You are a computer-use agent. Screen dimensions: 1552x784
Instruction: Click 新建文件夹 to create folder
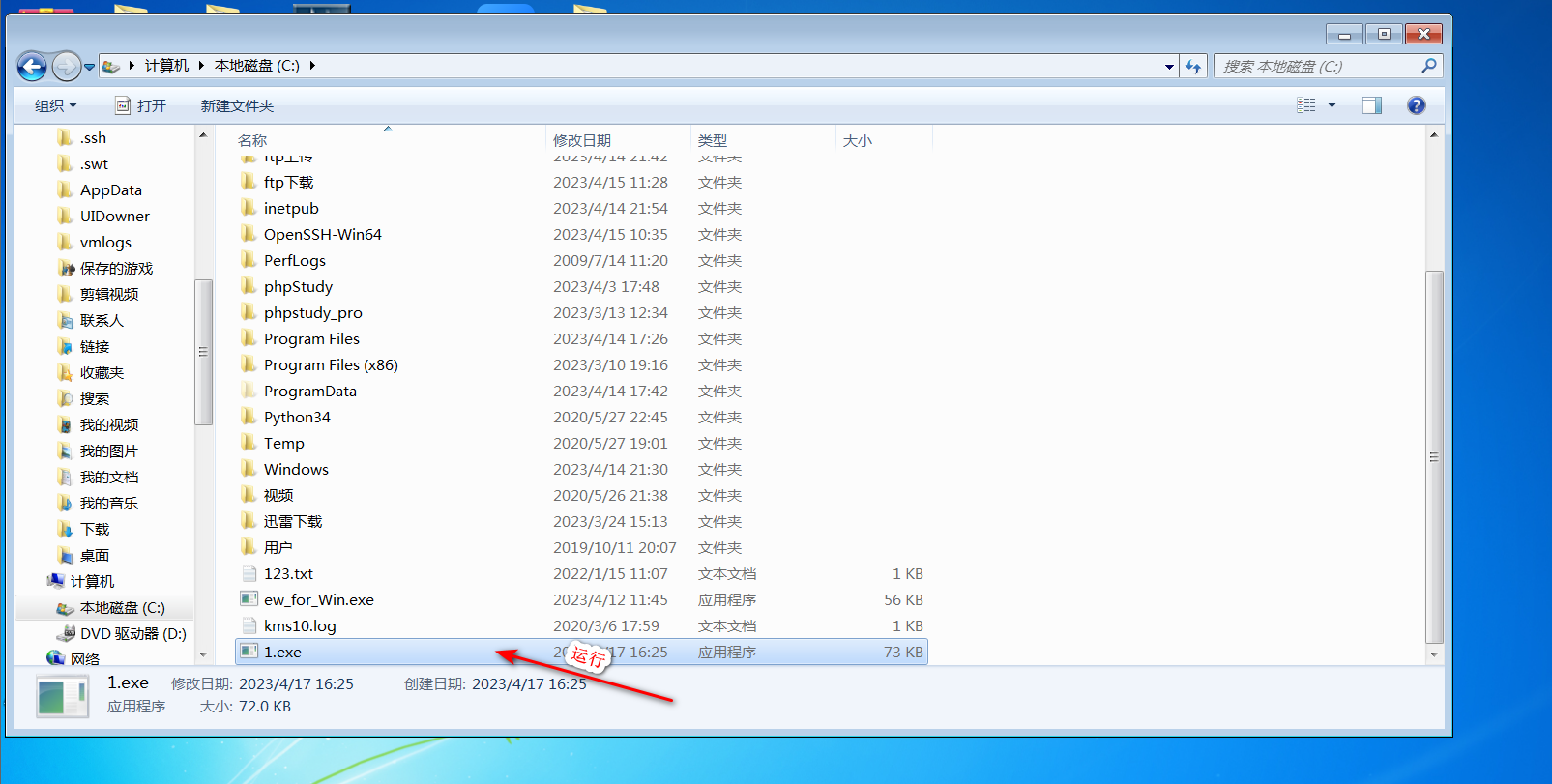[x=237, y=105]
